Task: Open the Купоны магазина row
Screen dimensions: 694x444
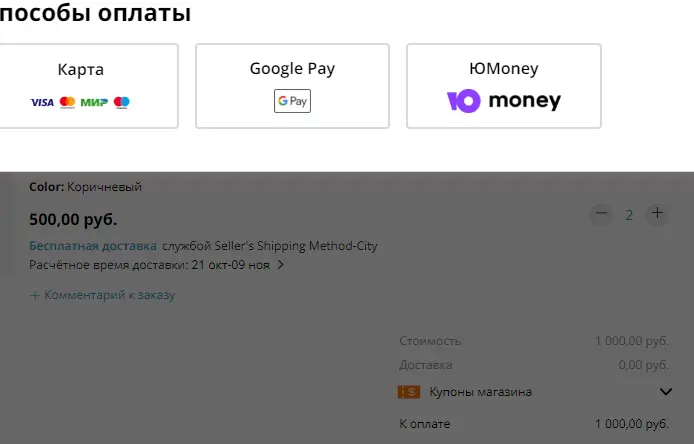Action: [535, 392]
